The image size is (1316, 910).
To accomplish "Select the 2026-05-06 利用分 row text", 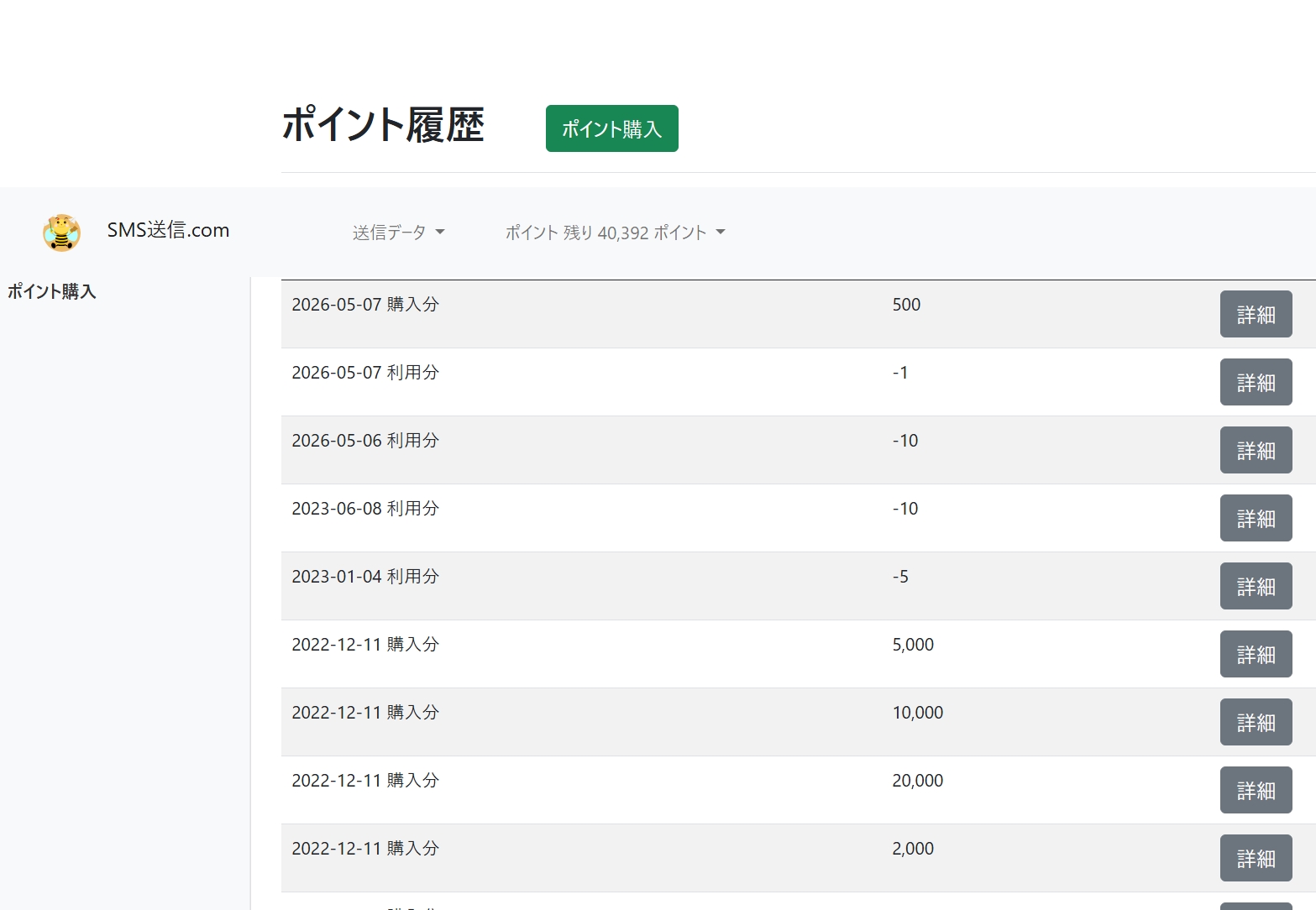I will tap(365, 441).
